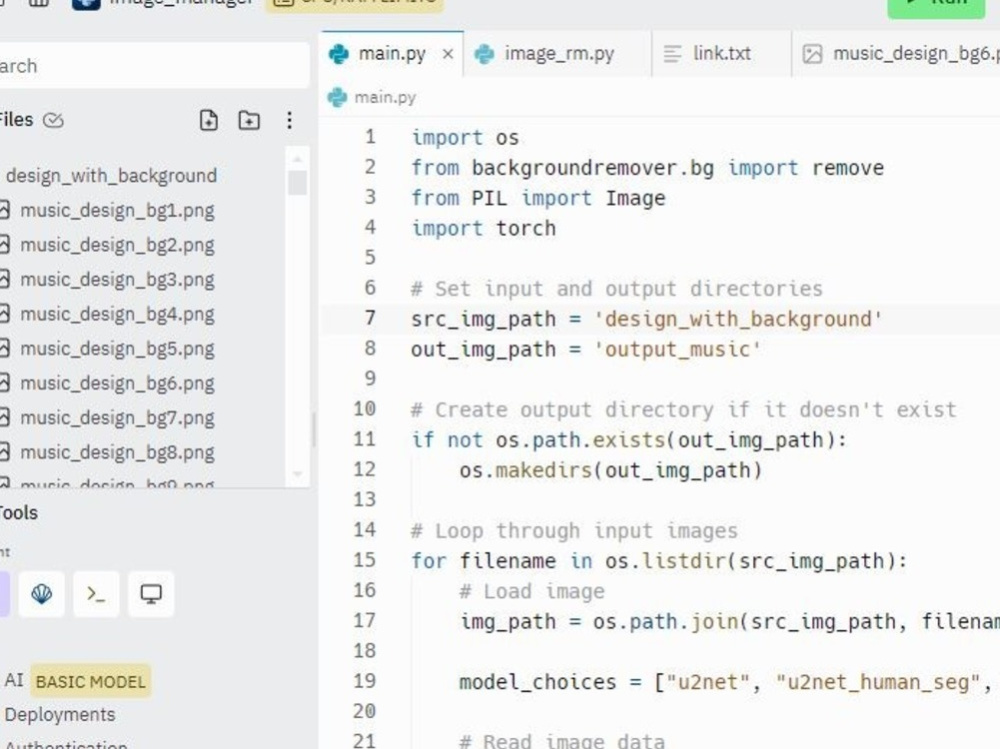The height and width of the screenshot is (749, 1000).
Task: Open music_design_bg2.png file
Action: 117,245
